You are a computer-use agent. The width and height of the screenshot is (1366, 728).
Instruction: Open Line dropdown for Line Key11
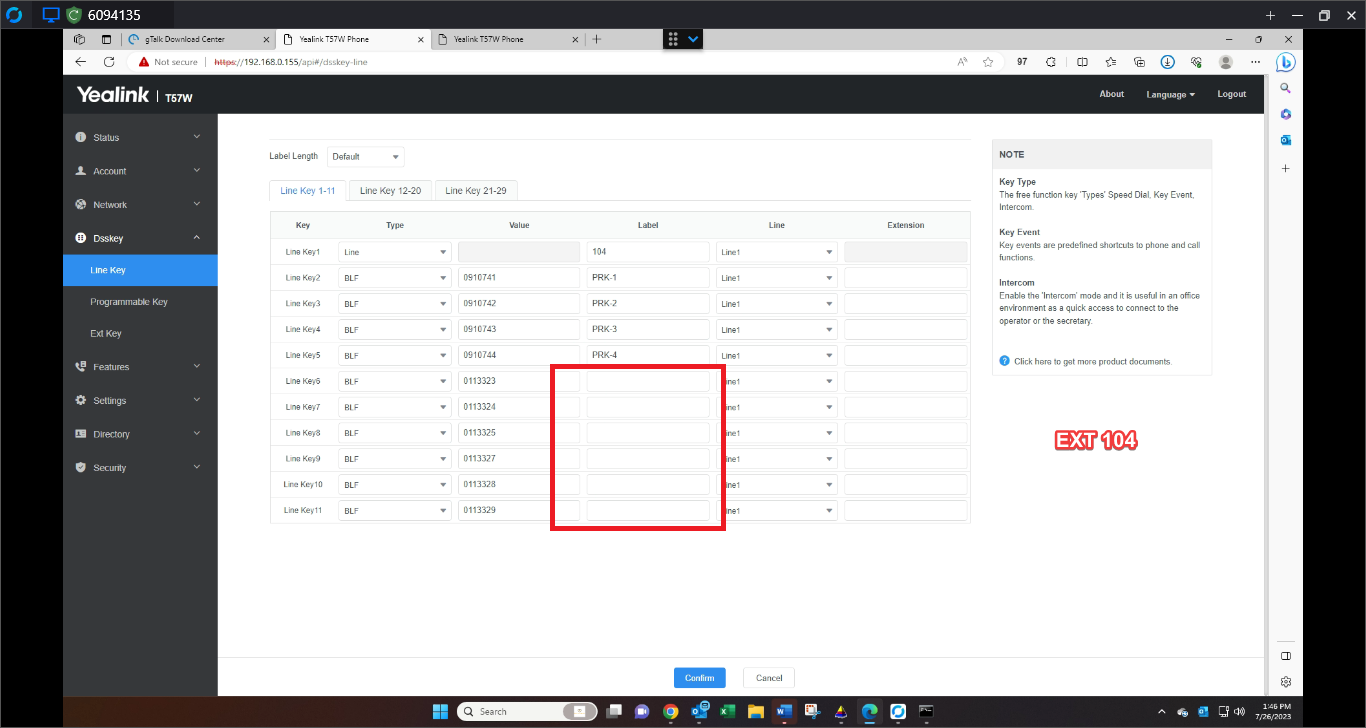point(776,510)
